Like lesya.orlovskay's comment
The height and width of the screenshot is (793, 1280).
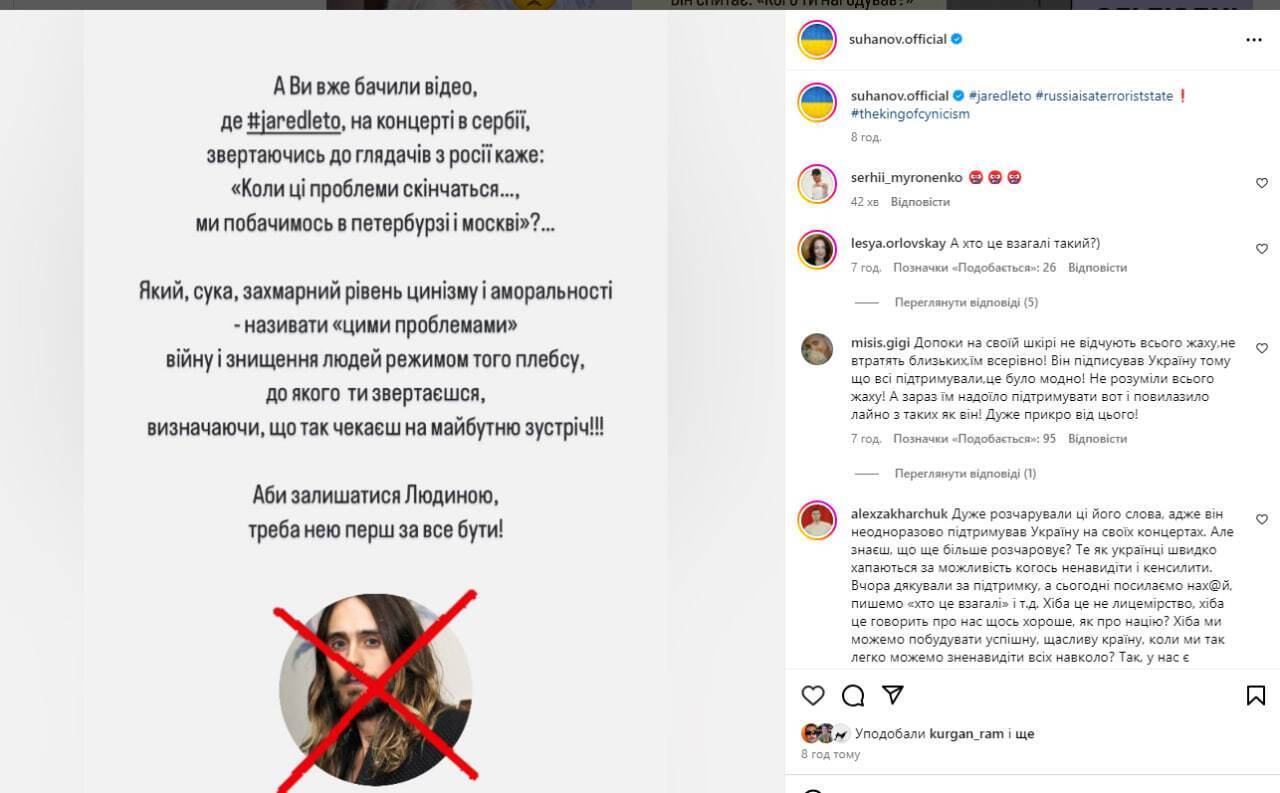1262,249
